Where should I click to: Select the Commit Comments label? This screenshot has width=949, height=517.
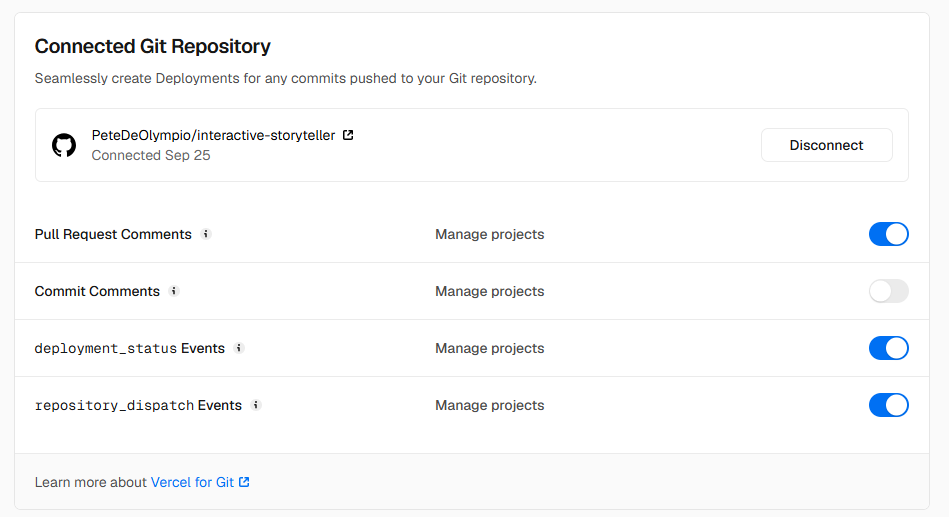click(97, 291)
